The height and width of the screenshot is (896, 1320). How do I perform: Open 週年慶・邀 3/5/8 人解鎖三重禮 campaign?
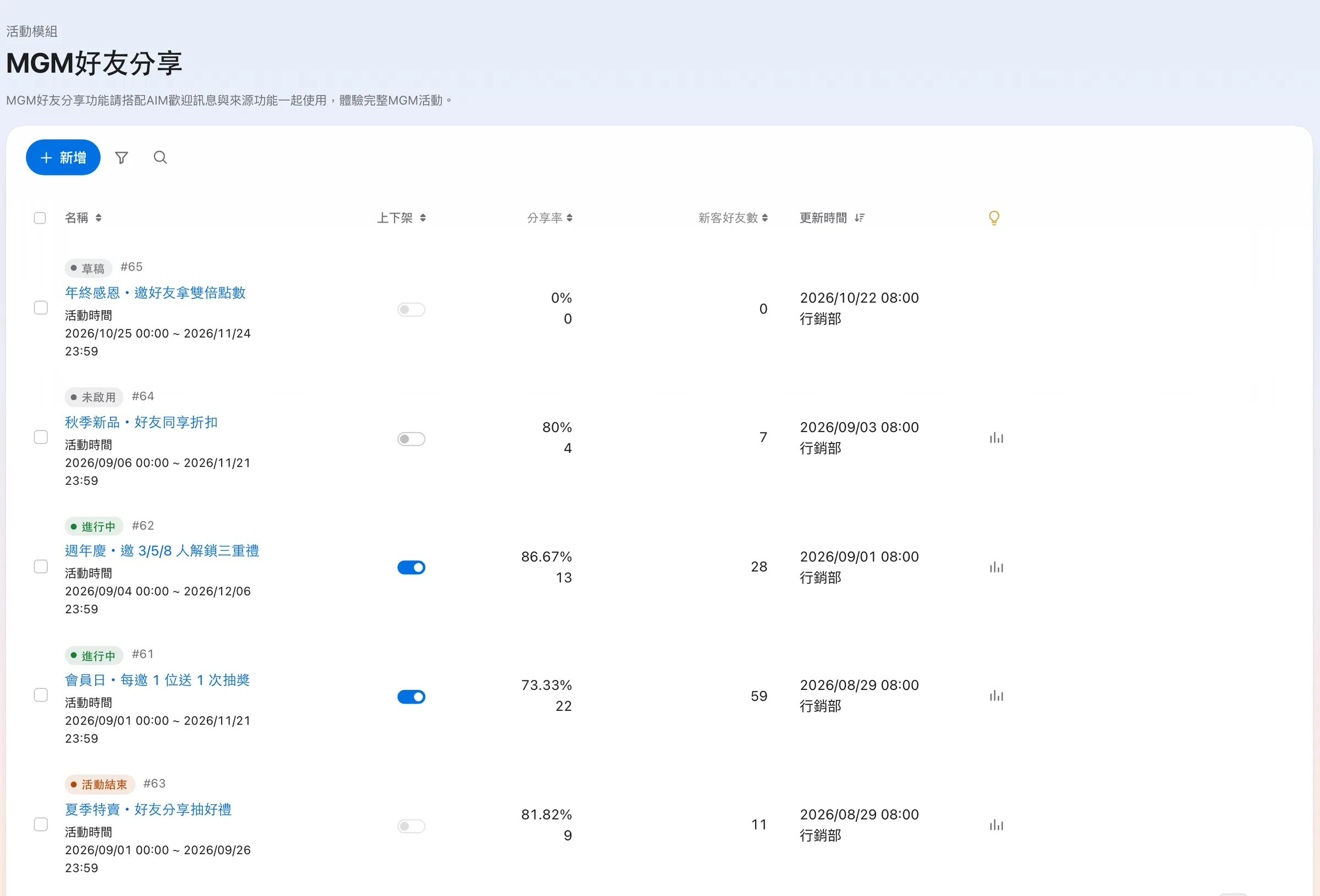(x=162, y=551)
